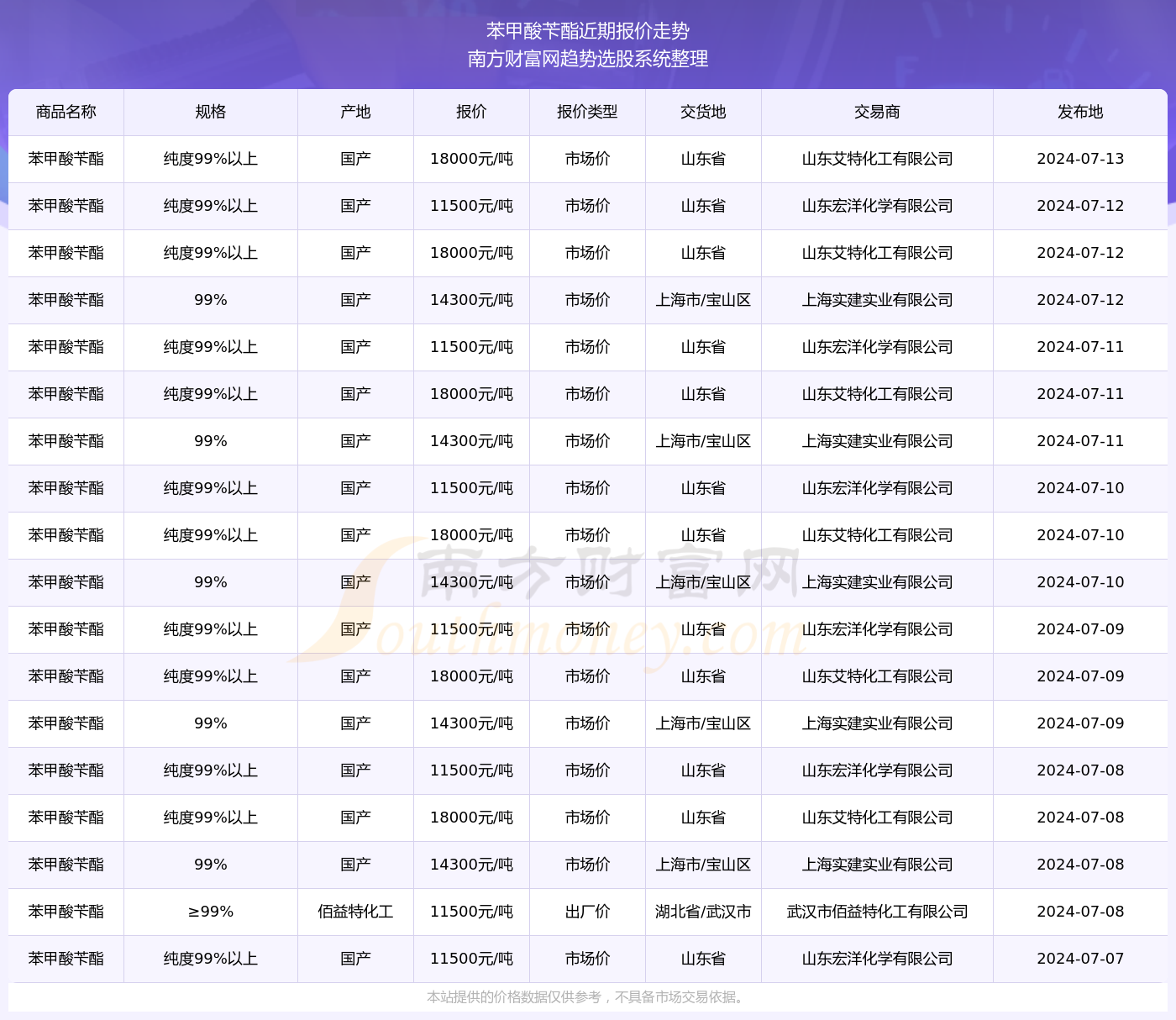Click 苯甲酸苄酯 in the 武汉市佰益特化工有限公司 row
1176x1020 pixels.
point(66,912)
